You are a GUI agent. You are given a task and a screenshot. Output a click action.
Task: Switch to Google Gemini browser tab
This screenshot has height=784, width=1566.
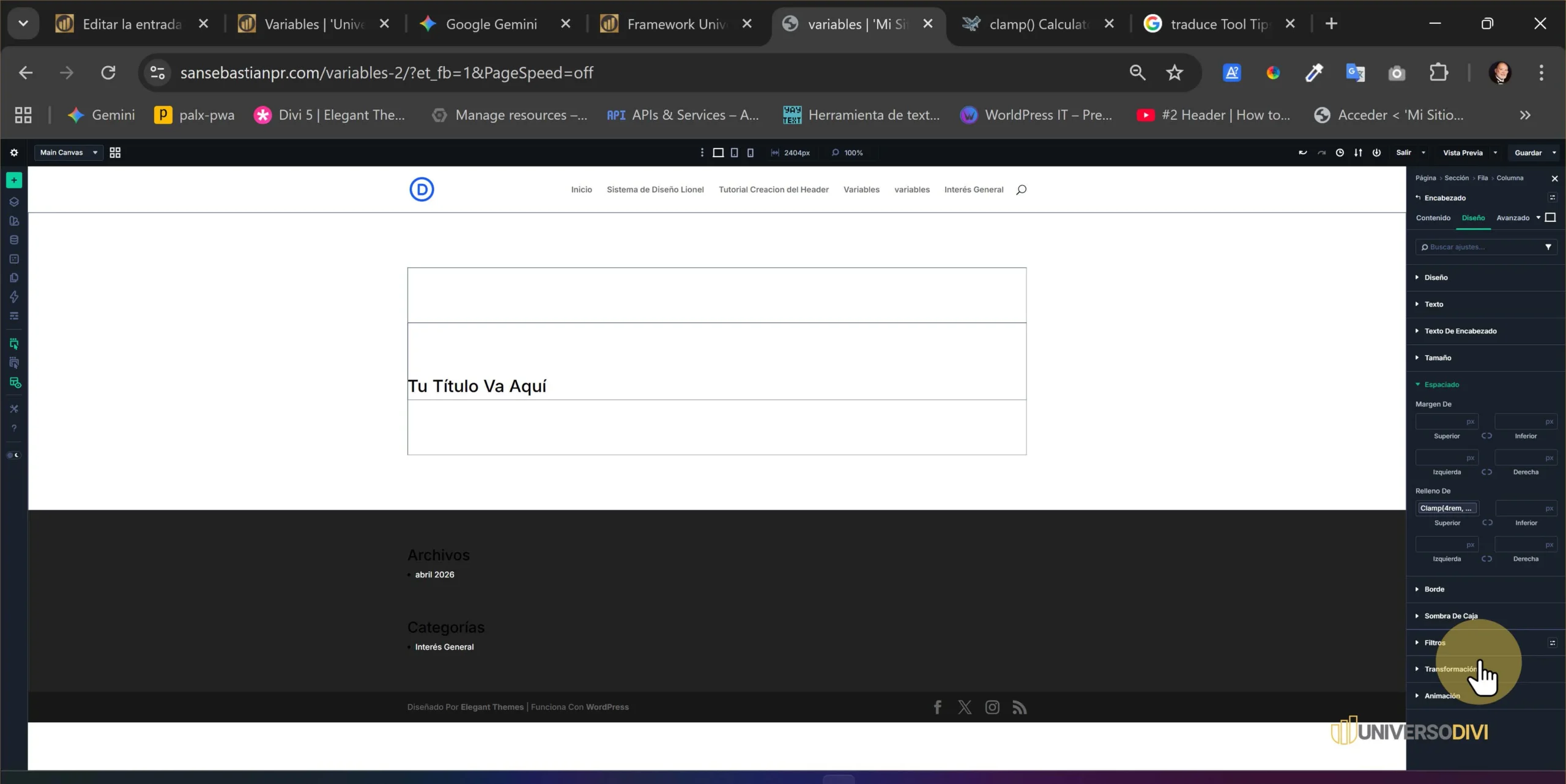[x=491, y=24]
